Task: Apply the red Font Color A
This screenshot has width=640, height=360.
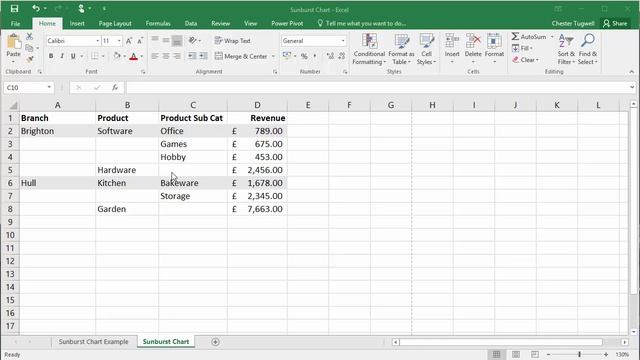Action: pos(133,56)
